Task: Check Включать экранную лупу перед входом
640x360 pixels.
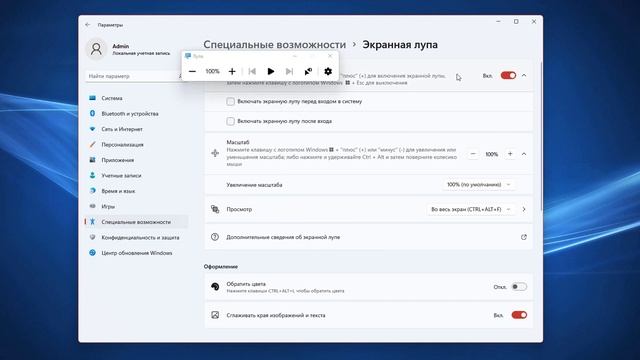Action: click(231, 101)
